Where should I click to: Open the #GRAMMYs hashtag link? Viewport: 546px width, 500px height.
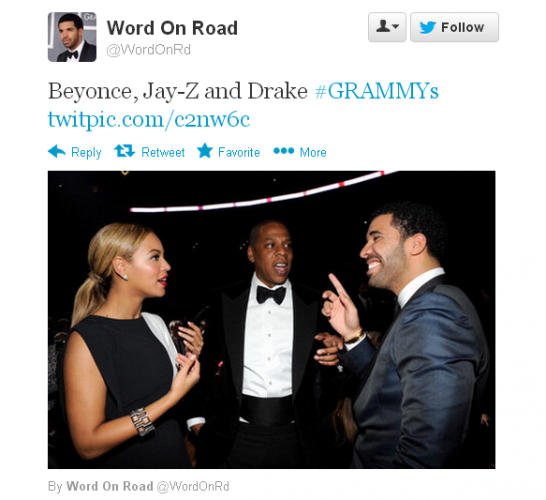376,91
